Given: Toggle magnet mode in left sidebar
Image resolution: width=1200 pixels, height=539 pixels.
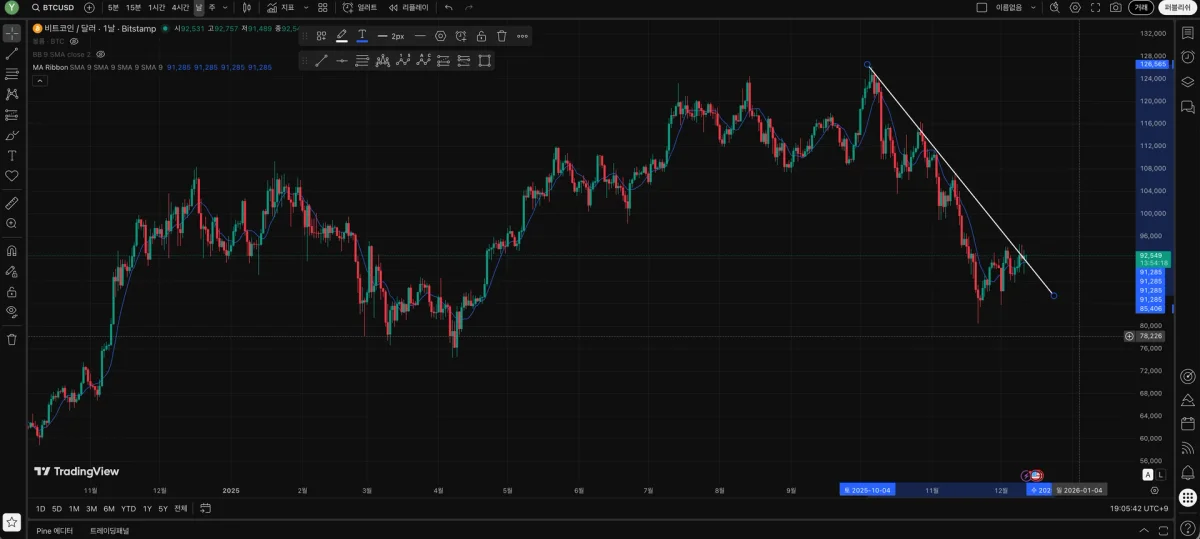Looking at the screenshot, I should (x=12, y=251).
